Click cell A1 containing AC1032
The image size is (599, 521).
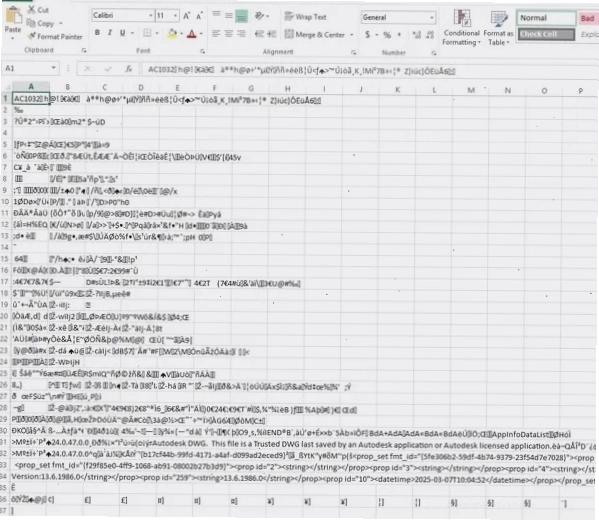click(x=31, y=99)
